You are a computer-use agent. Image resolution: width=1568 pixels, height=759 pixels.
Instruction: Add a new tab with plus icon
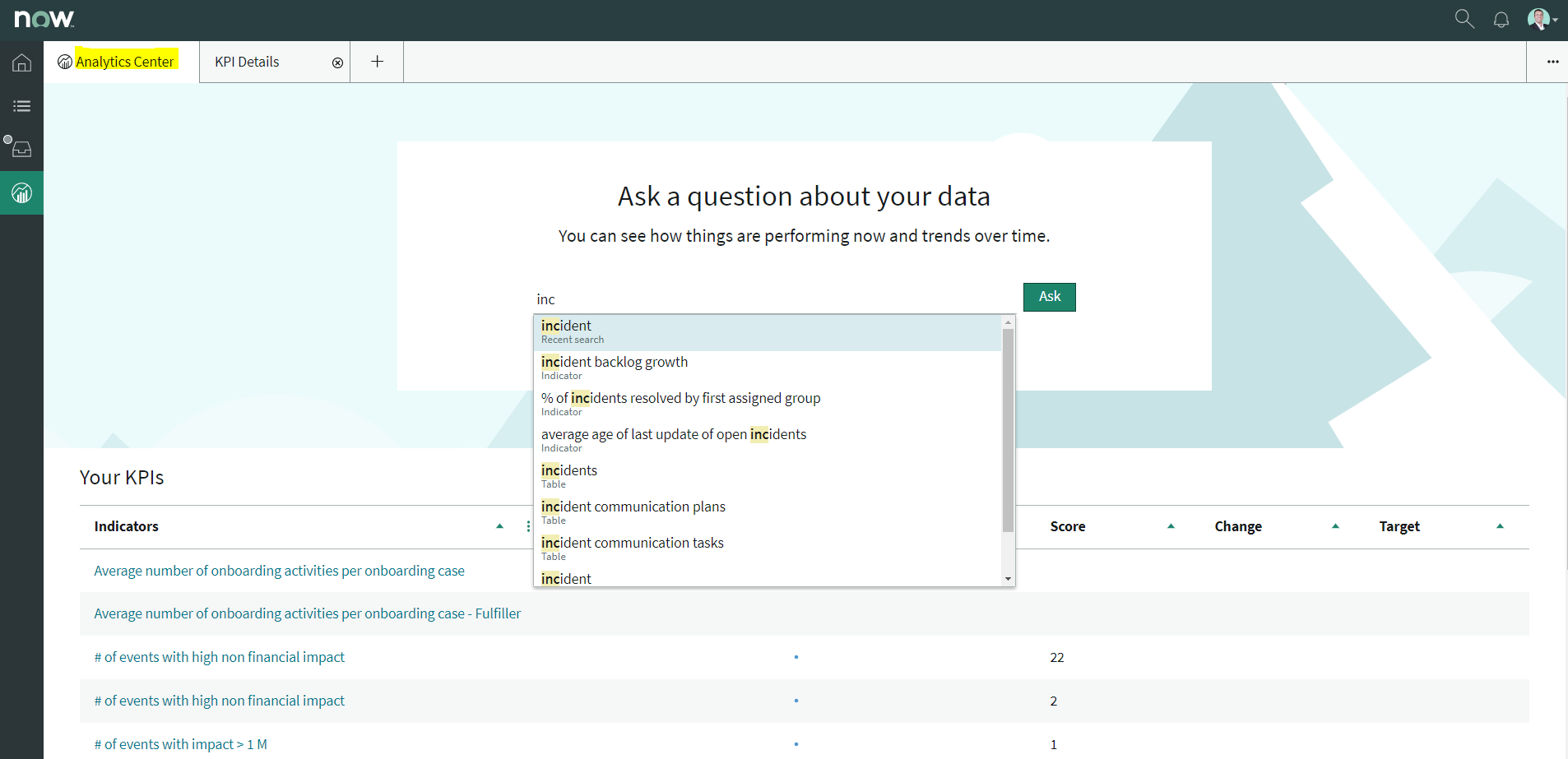click(377, 62)
